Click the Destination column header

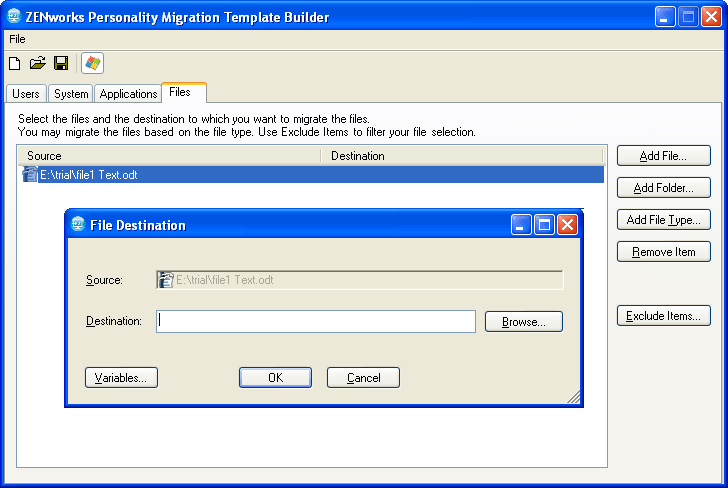tap(462, 156)
